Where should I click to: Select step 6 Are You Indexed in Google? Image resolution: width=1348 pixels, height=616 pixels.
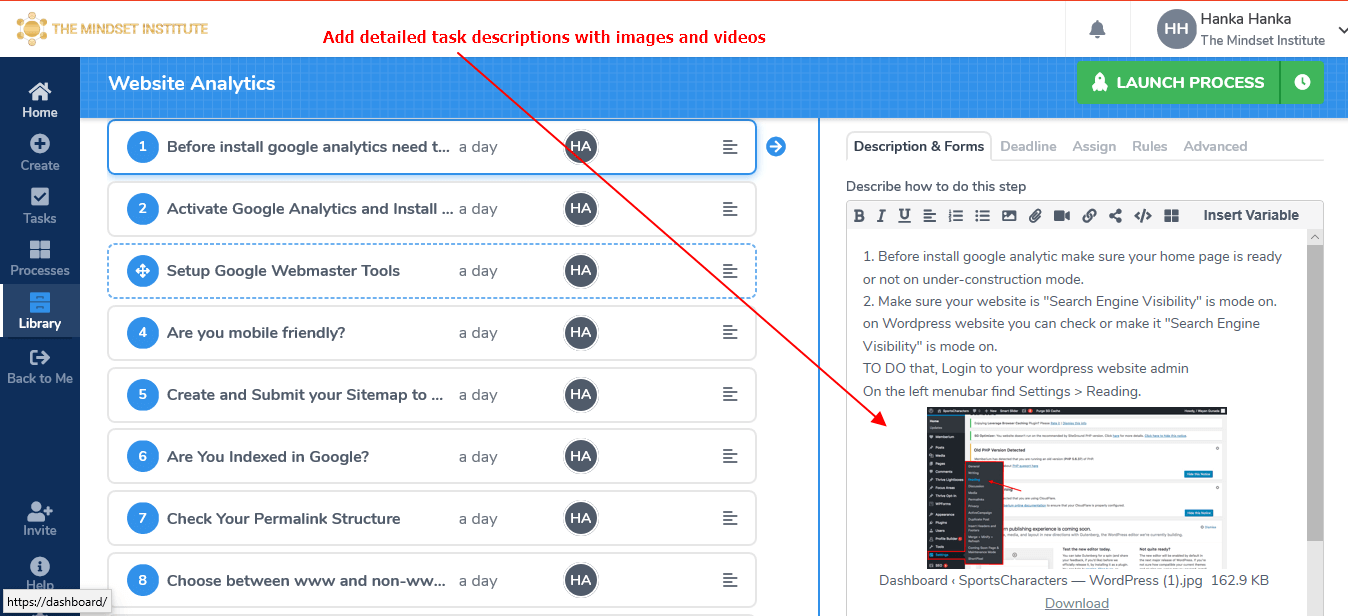click(x=431, y=457)
